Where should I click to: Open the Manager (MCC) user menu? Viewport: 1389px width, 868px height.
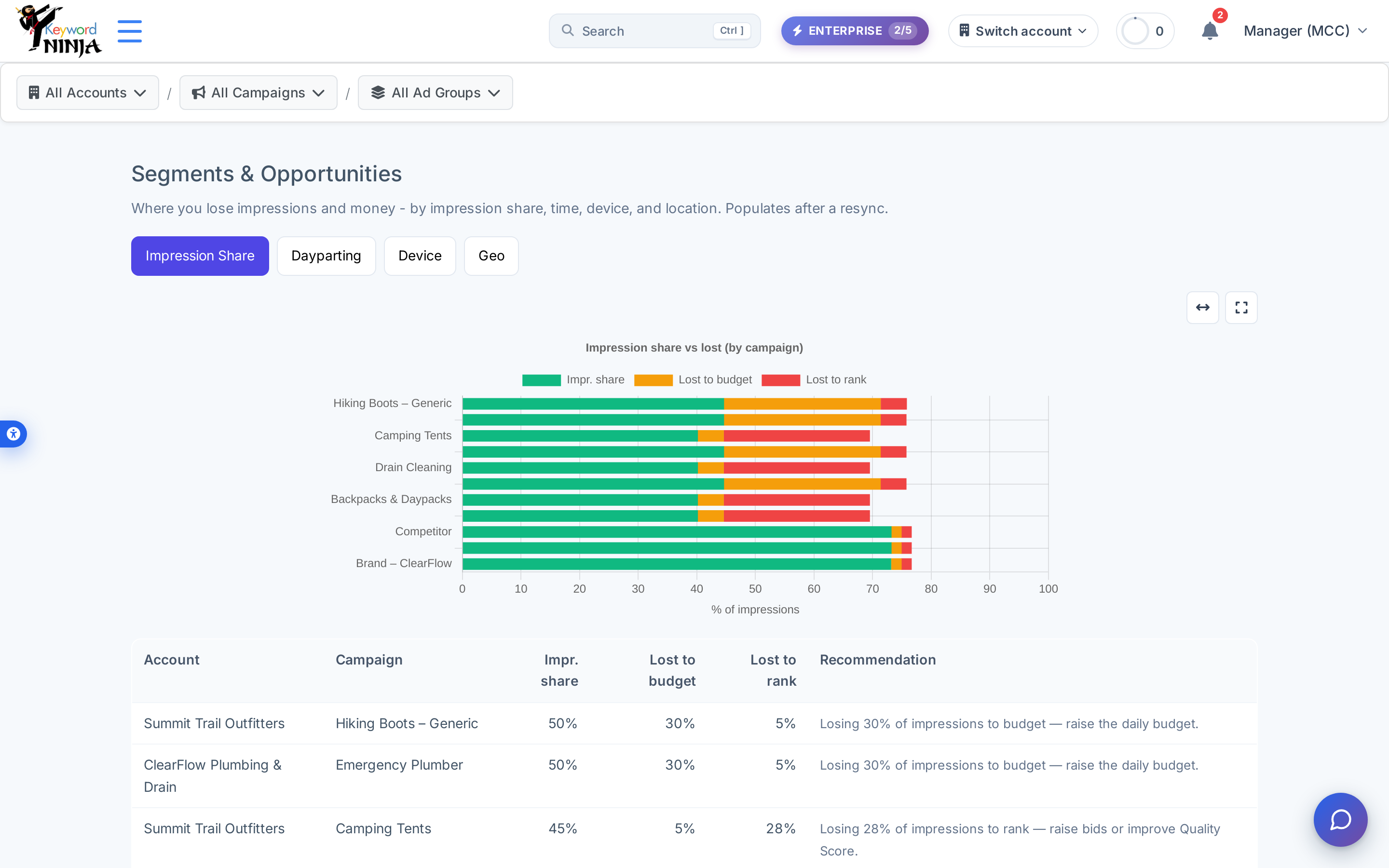pyautogui.click(x=1306, y=31)
